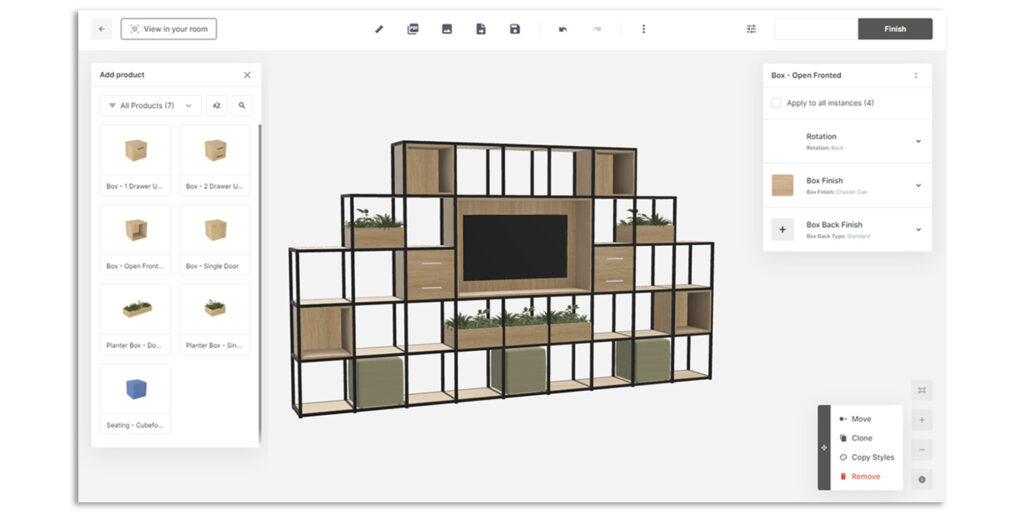Toggle Apply to all instances checkbox
1024x512 pixels.
776,103
